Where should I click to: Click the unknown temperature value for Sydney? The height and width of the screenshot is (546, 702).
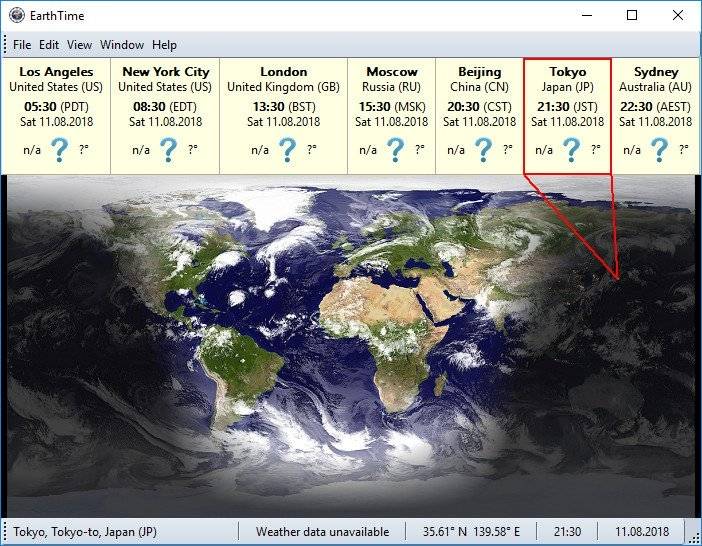coord(684,149)
